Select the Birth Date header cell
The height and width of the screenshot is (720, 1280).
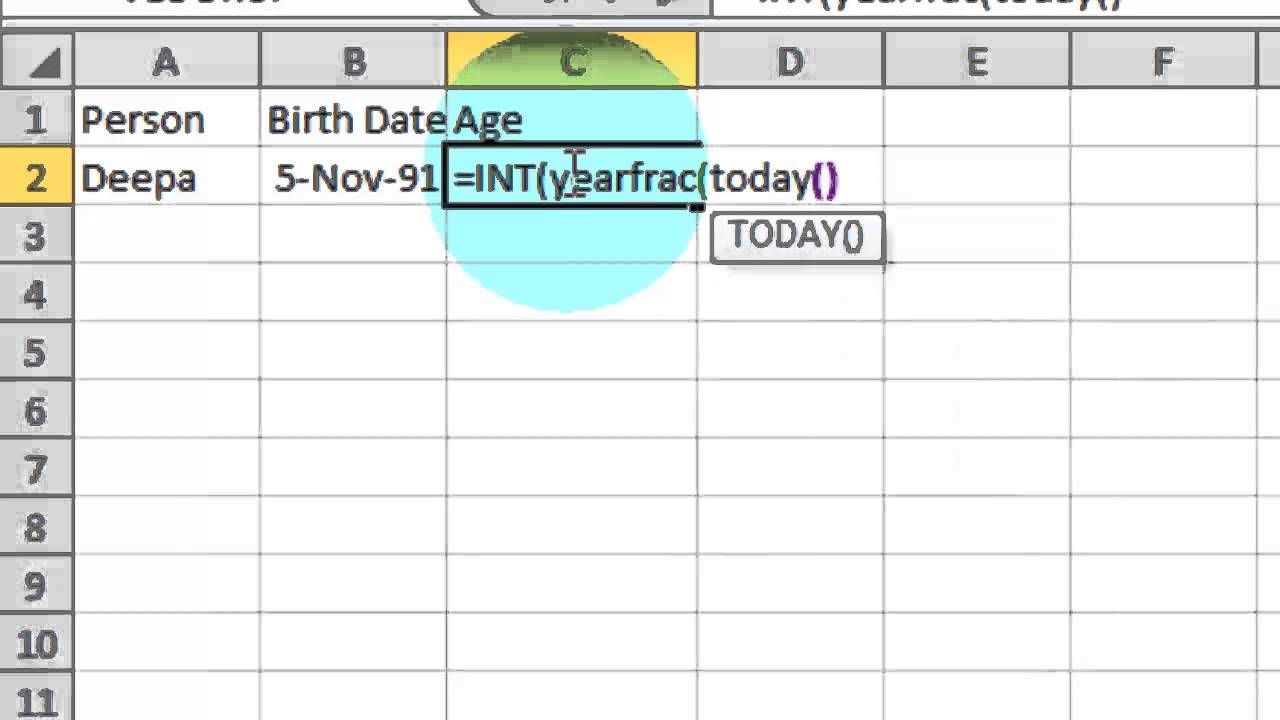(353, 120)
